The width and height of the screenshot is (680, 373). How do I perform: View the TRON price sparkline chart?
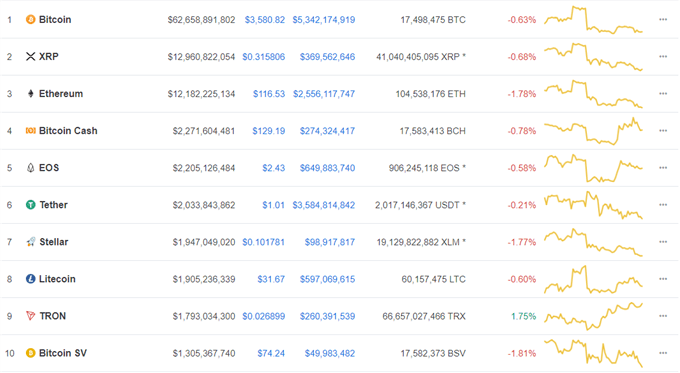(593, 316)
